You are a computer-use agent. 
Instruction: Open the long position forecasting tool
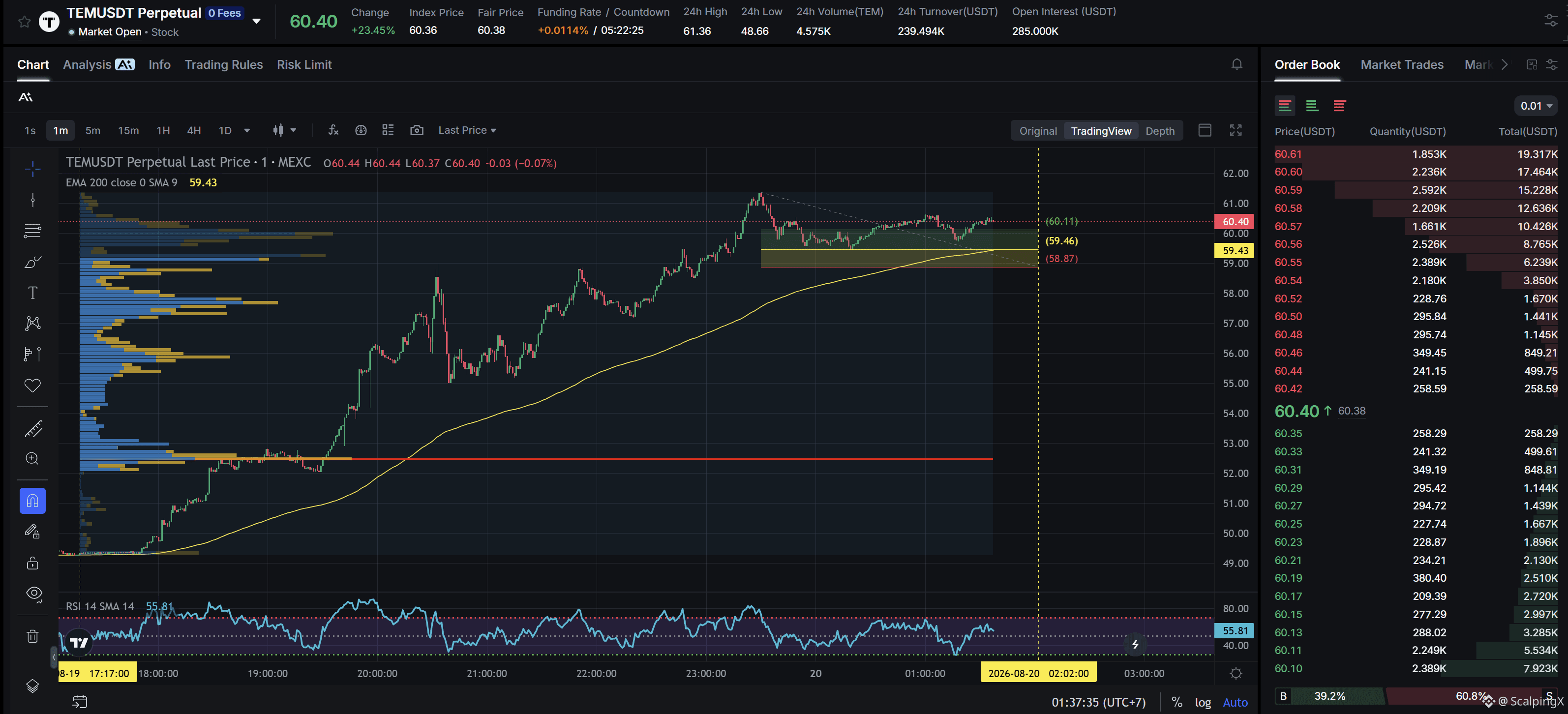click(33, 354)
